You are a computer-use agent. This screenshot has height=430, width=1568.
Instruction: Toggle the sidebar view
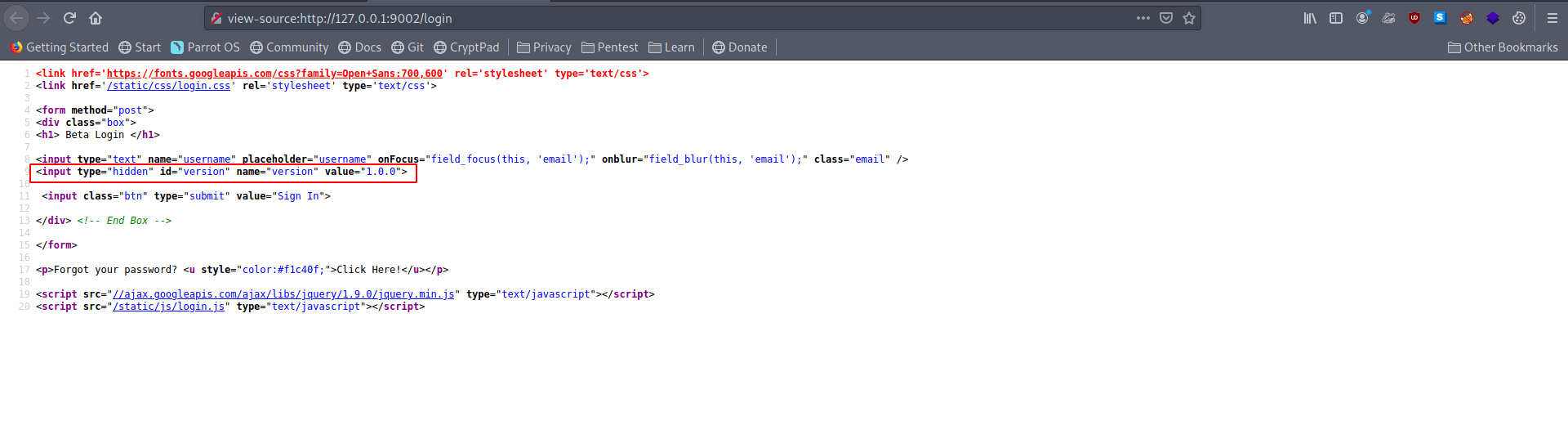click(1336, 18)
